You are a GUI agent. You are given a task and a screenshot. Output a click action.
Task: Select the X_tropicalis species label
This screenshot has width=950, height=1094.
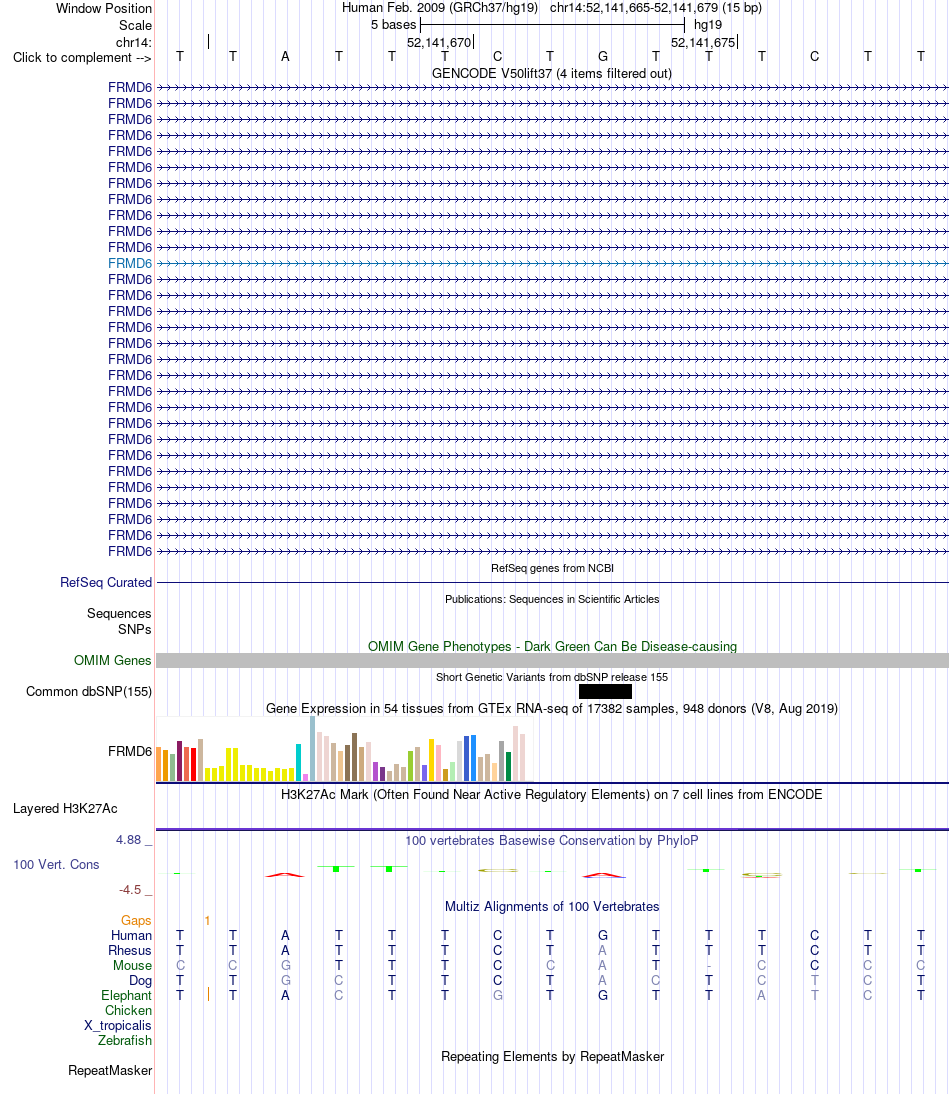coord(118,1026)
